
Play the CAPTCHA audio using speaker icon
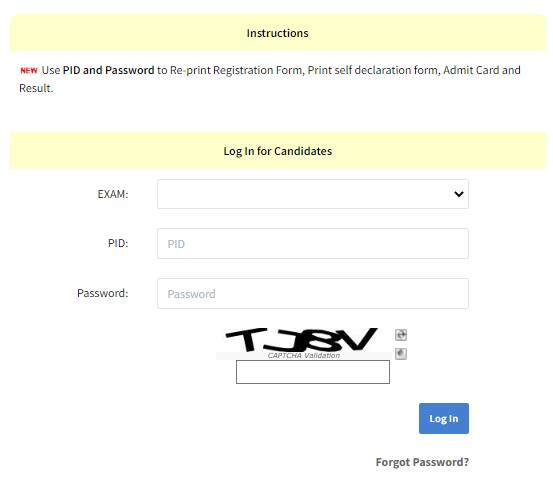[x=401, y=353]
